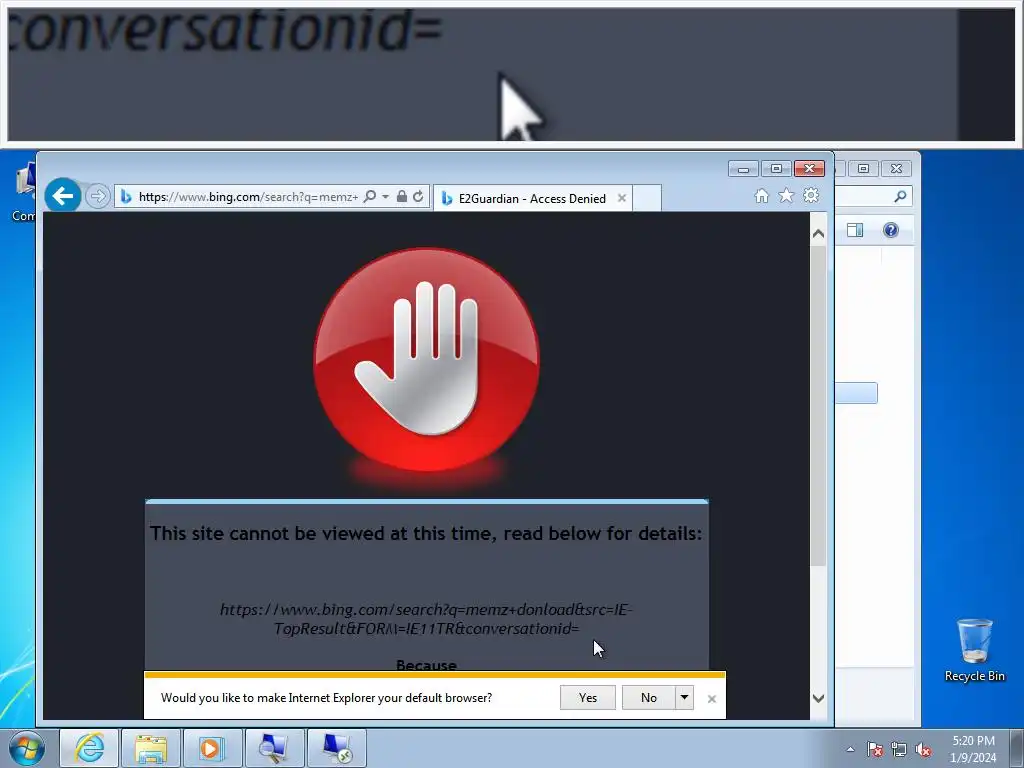Select the E2Guardian - Access Denied tab

coord(532,199)
